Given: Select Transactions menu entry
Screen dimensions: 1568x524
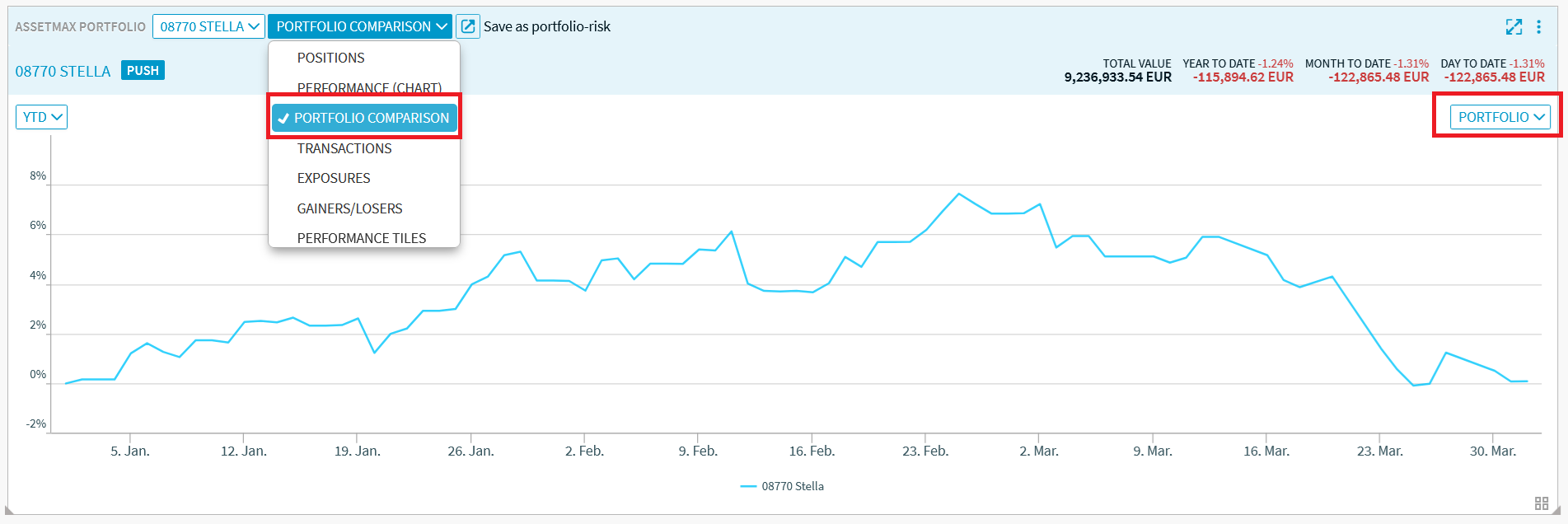Looking at the screenshot, I should 344,148.
